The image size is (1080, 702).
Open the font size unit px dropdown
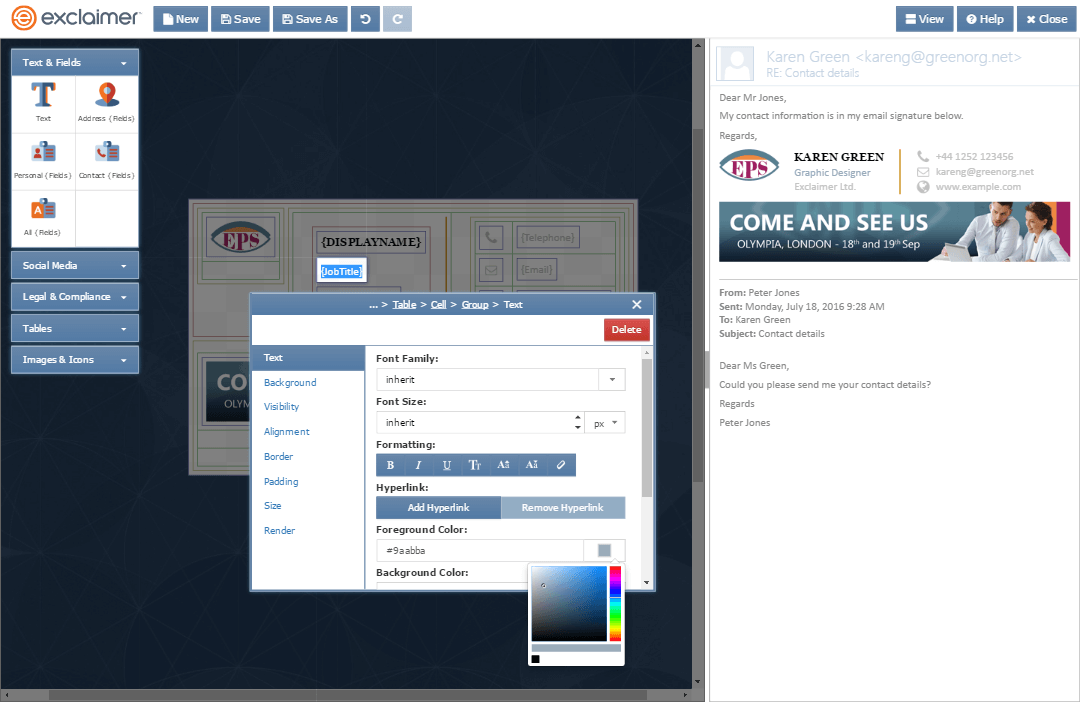[605, 423]
